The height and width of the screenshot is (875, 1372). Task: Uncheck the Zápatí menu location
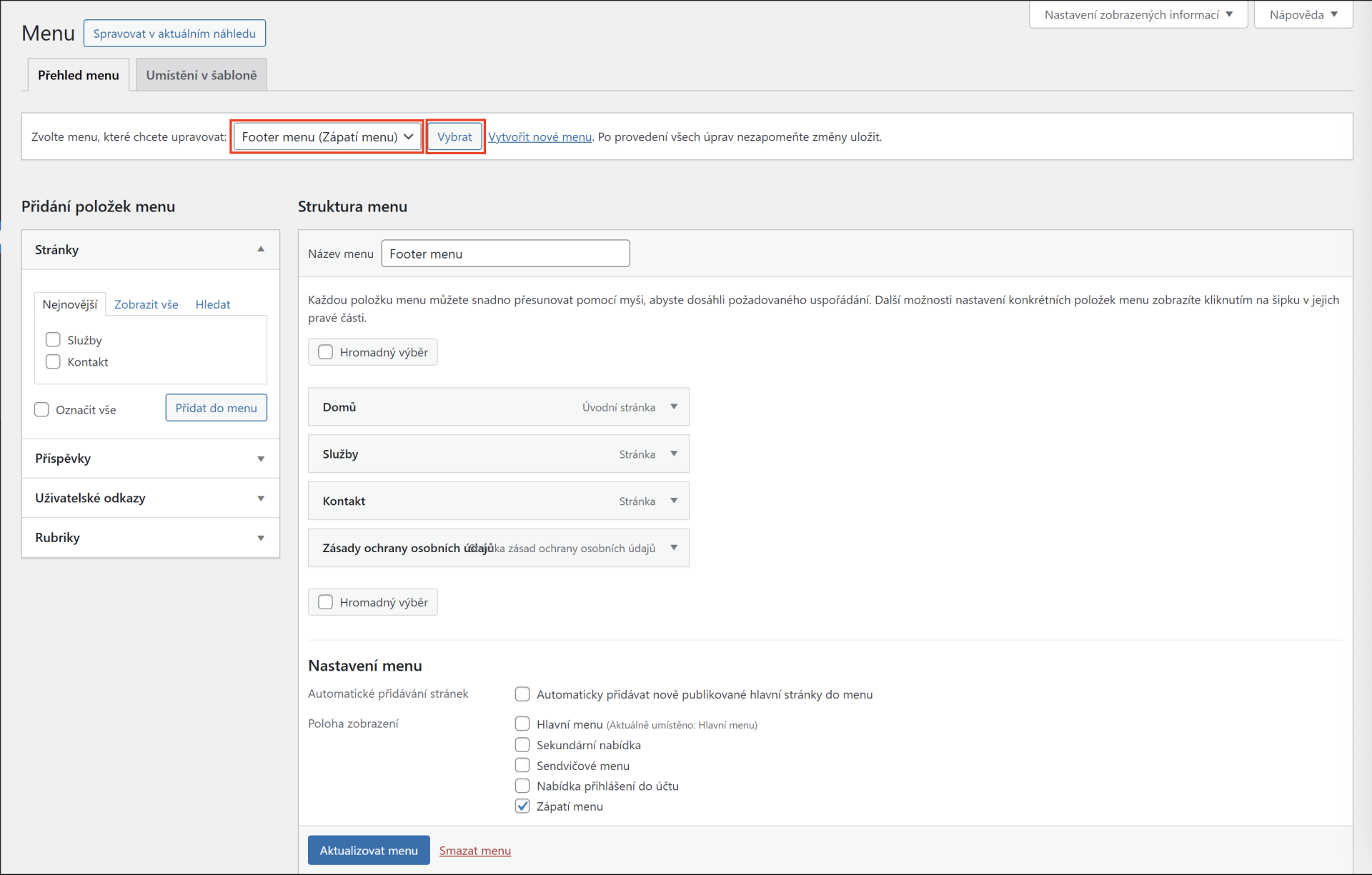522,806
